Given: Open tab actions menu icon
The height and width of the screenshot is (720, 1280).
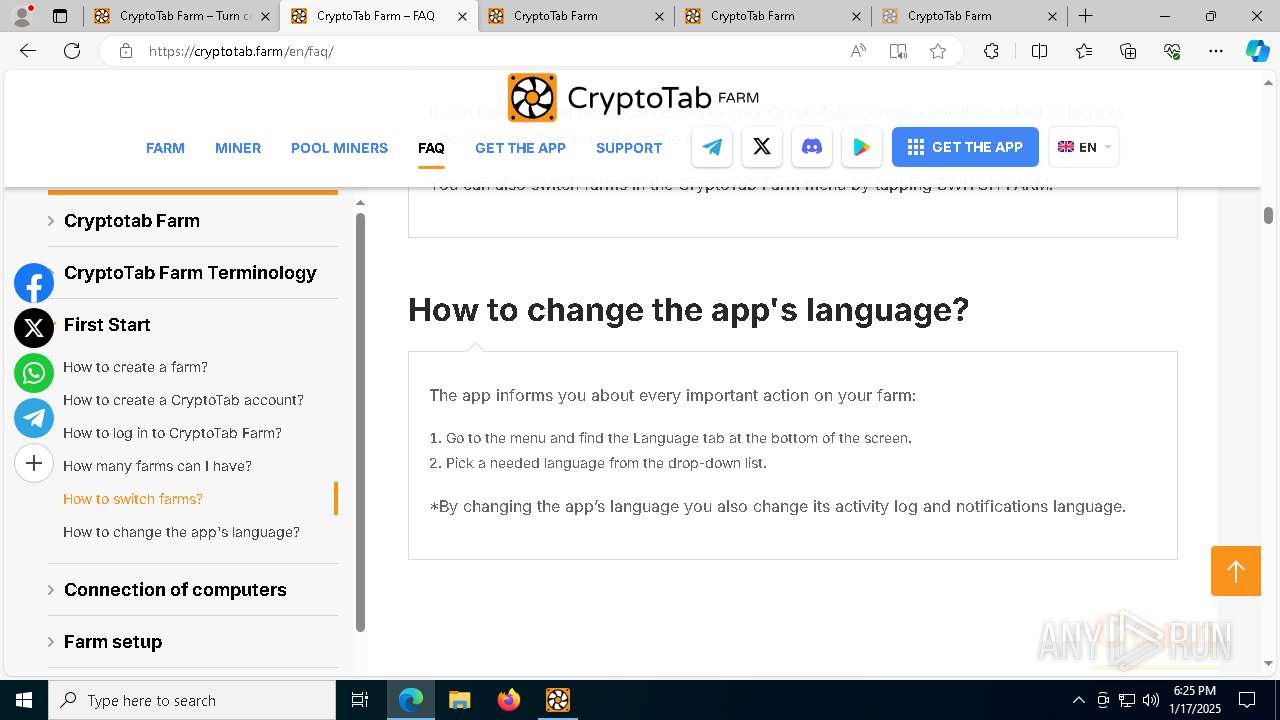Looking at the screenshot, I should coord(60,16).
